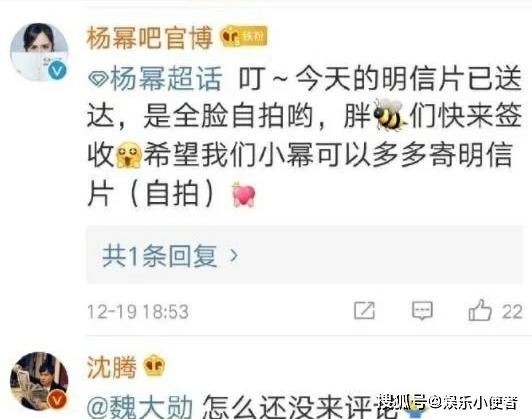Click the 铁粉 fan badge

point(244,36)
